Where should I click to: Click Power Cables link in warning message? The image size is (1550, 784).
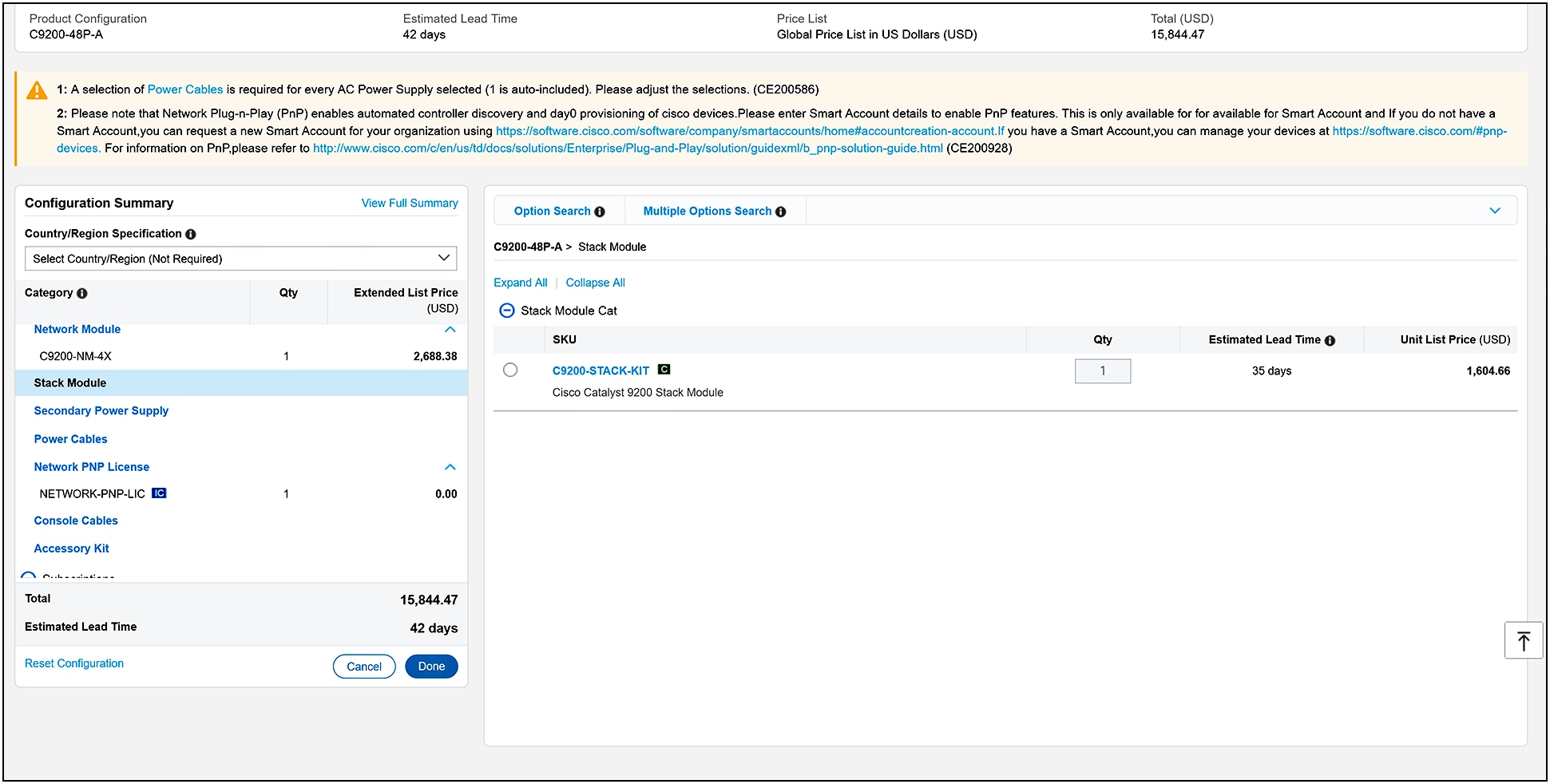click(185, 89)
